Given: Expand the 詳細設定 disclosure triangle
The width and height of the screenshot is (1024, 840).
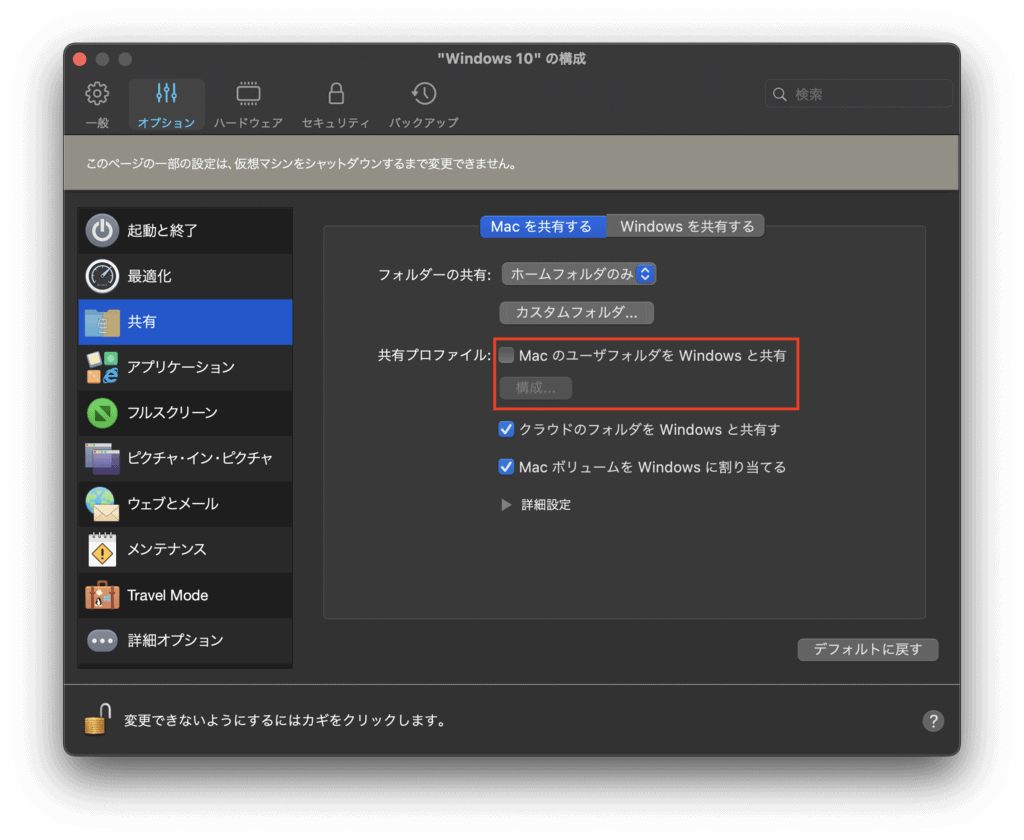Looking at the screenshot, I should click(x=505, y=505).
